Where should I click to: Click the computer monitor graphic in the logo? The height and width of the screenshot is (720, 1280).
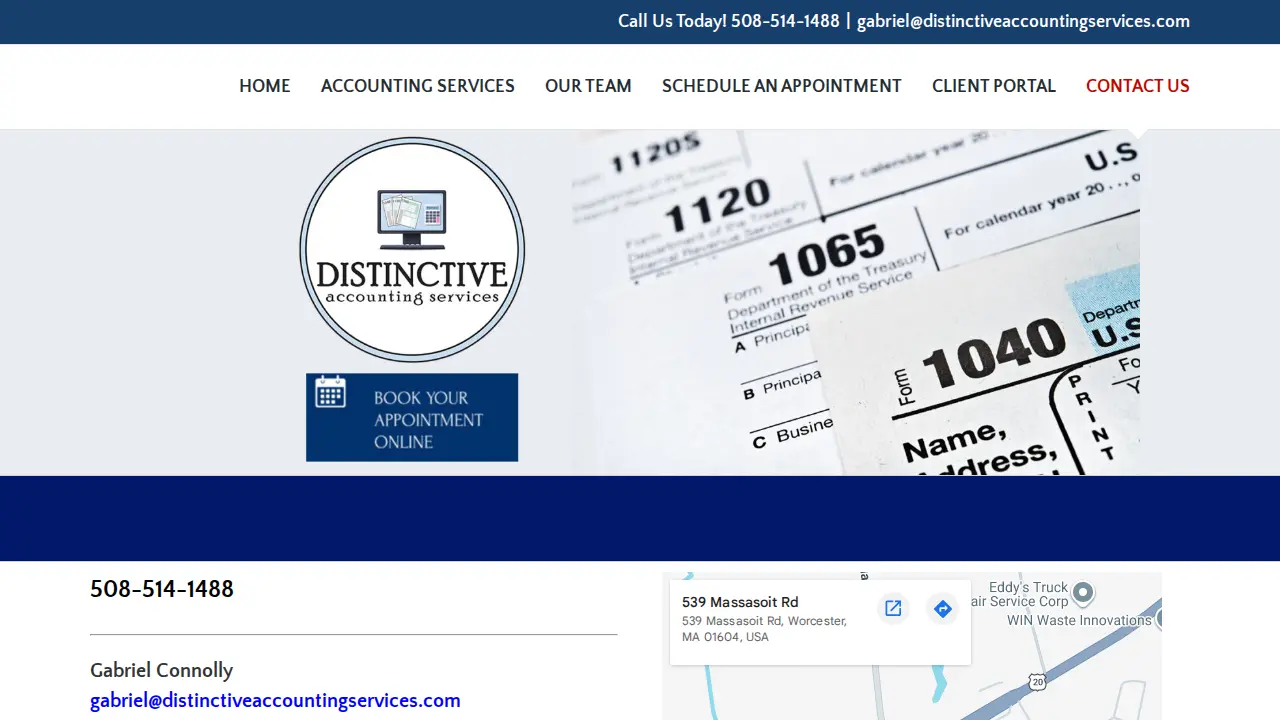(412, 219)
